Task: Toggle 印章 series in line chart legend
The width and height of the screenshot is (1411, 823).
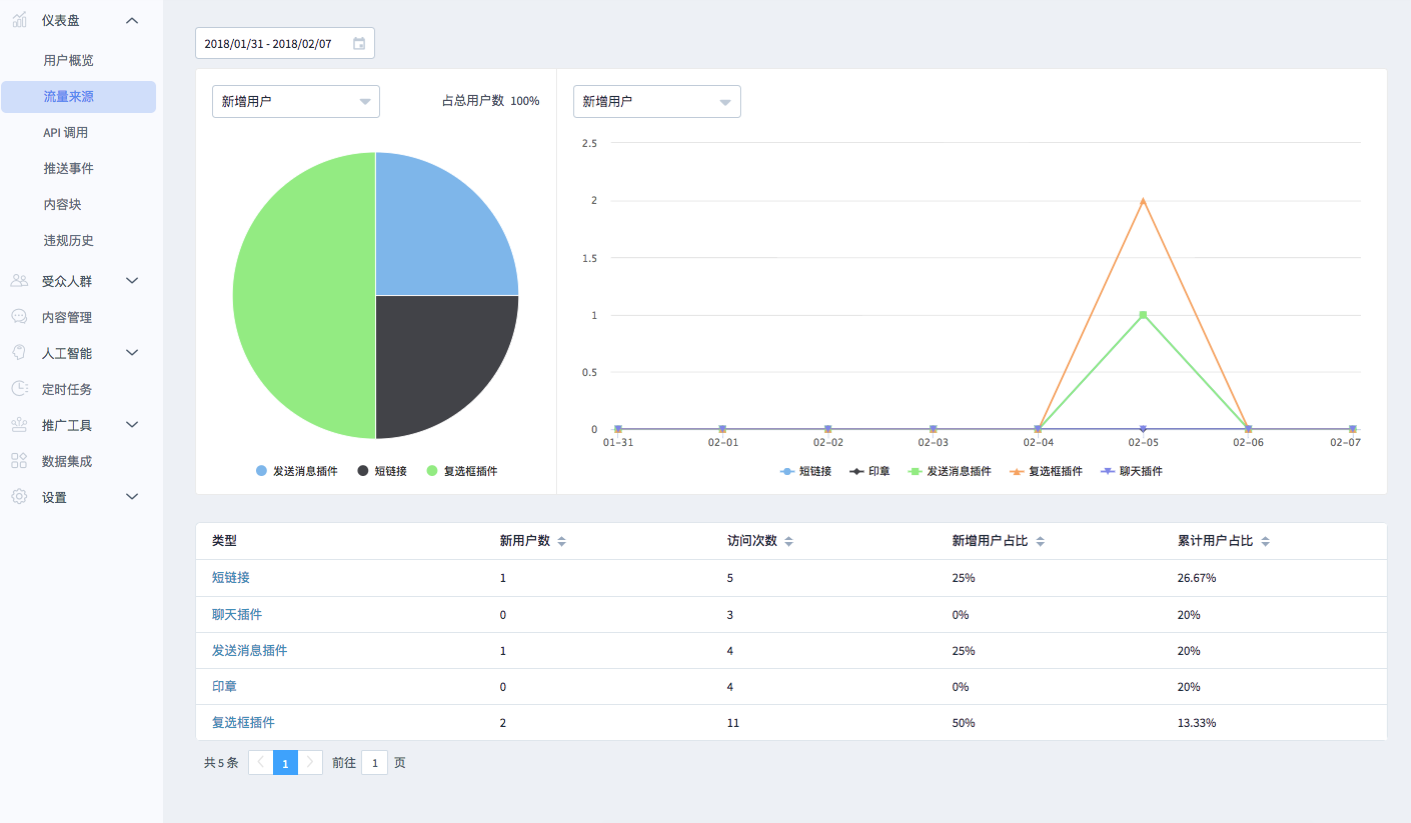Action: (x=869, y=471)
